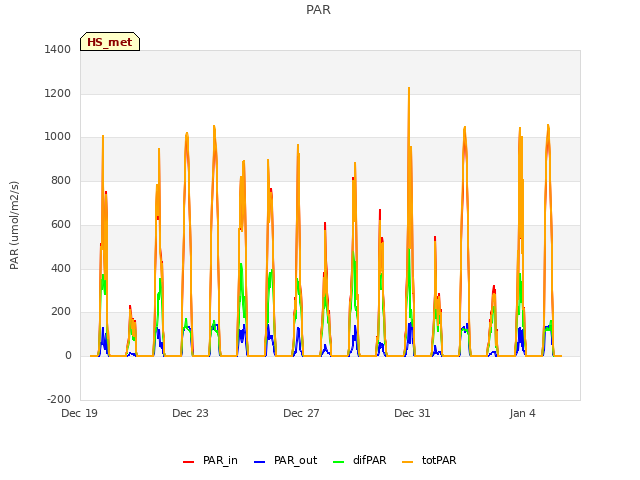Click the green difPAR legend swatch
Viewport: 640px width, 480px height.
pos(339,462)
